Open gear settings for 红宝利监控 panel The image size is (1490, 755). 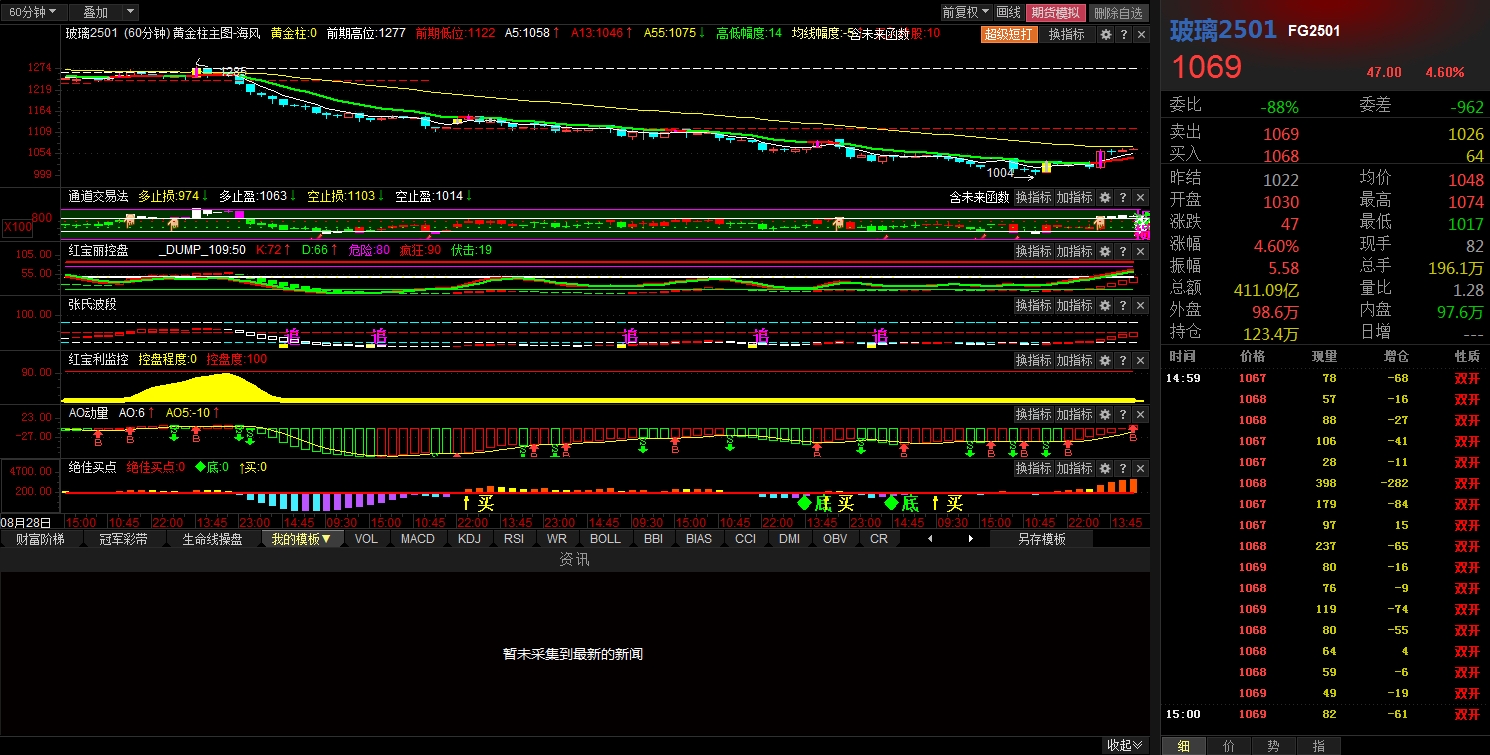click(1106, 360)
